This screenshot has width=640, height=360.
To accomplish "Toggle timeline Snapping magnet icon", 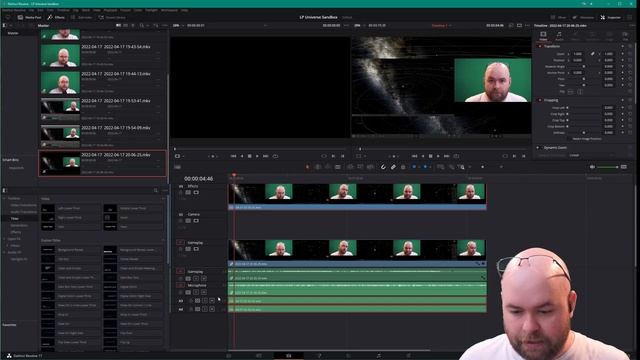I will (x=383, y=167).
